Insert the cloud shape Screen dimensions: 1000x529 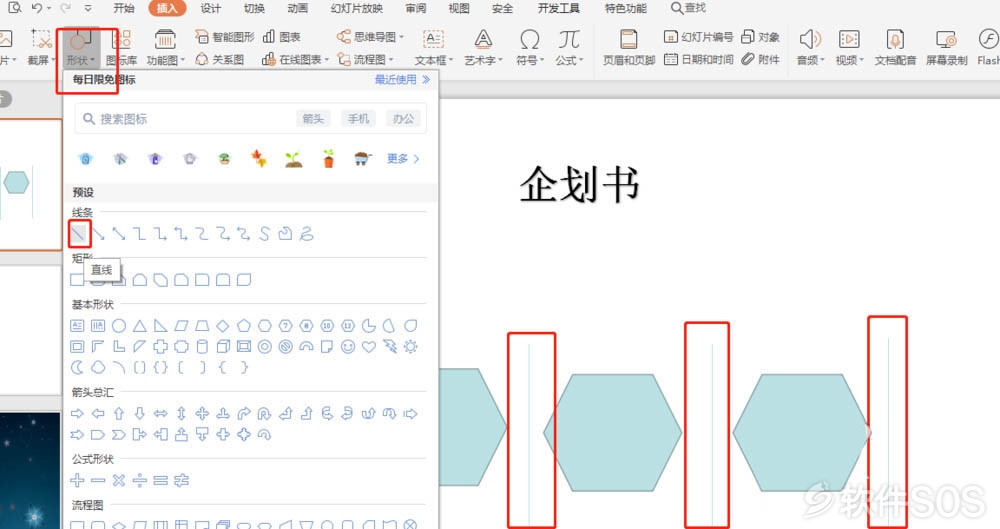click(98, 368)
